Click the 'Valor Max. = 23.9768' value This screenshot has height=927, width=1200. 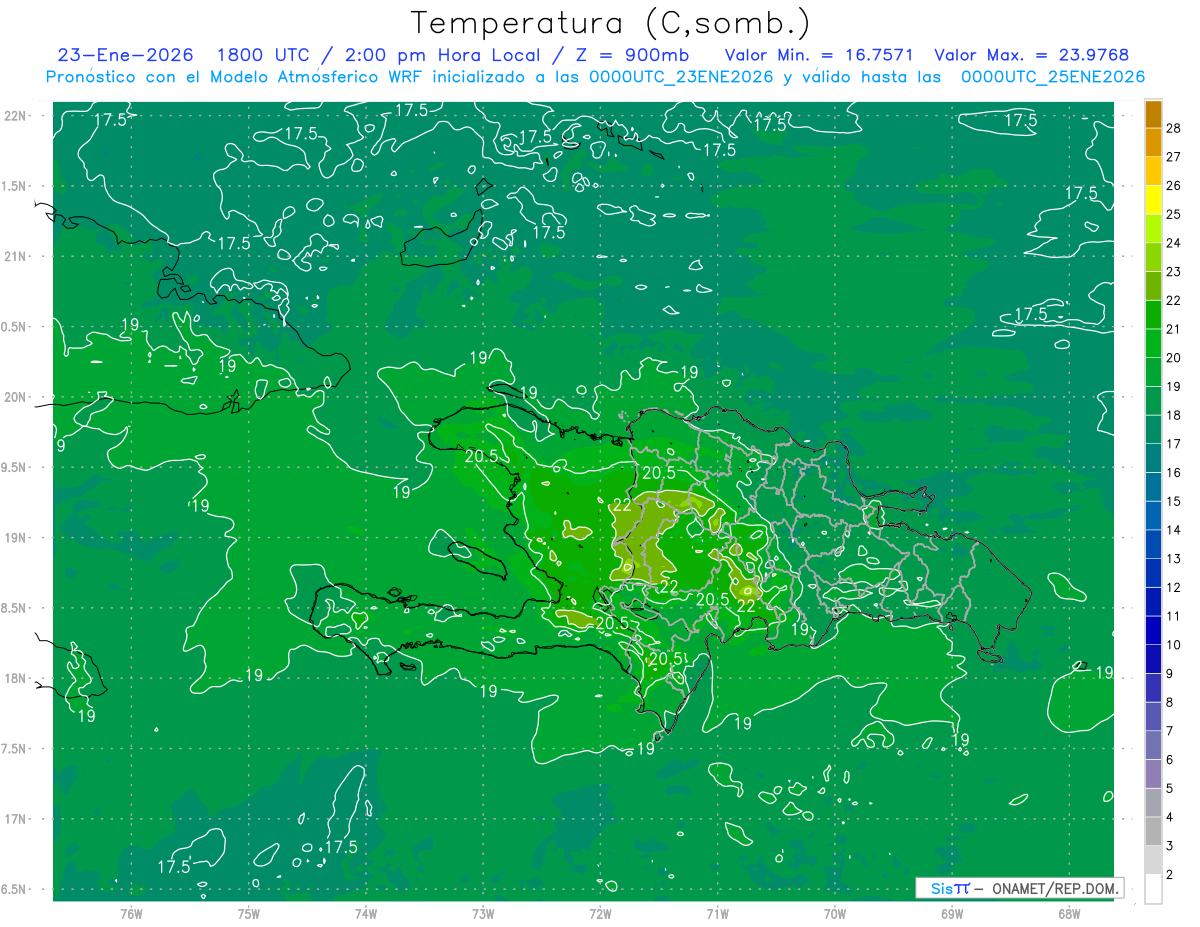[1032, 55]
